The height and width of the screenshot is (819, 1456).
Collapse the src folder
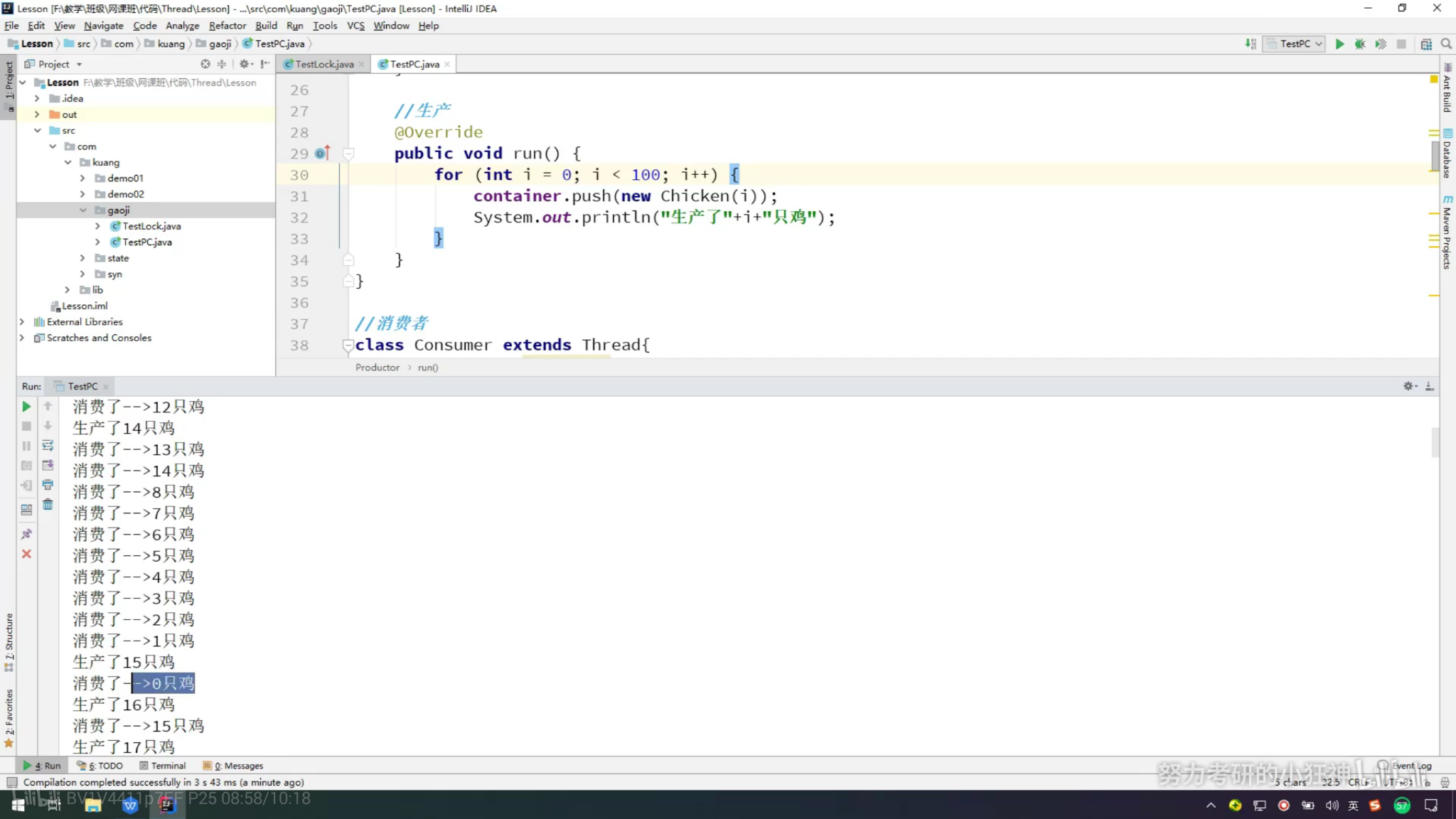(37, 131)
